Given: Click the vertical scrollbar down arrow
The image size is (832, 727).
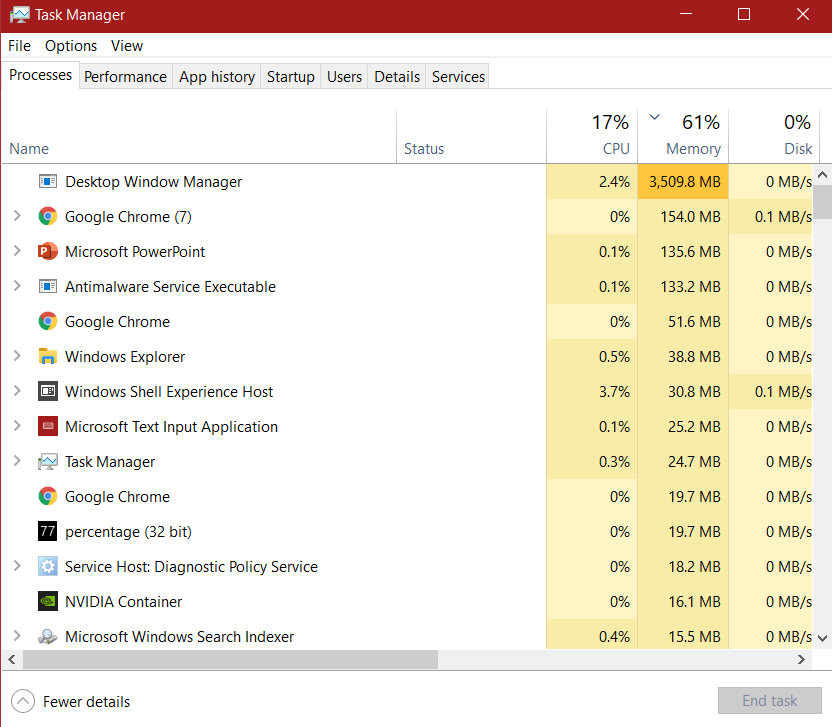Looking at the screenshot, I should point(822,638).
